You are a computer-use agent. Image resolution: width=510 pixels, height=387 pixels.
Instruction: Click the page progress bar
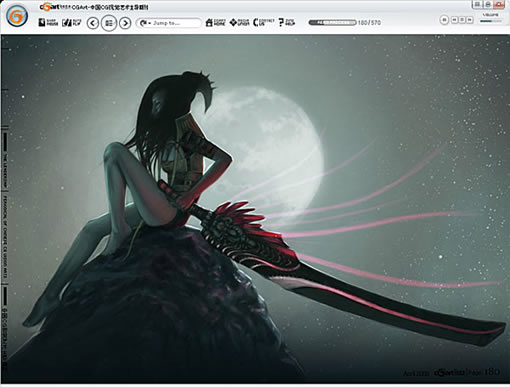coord(332,23)
